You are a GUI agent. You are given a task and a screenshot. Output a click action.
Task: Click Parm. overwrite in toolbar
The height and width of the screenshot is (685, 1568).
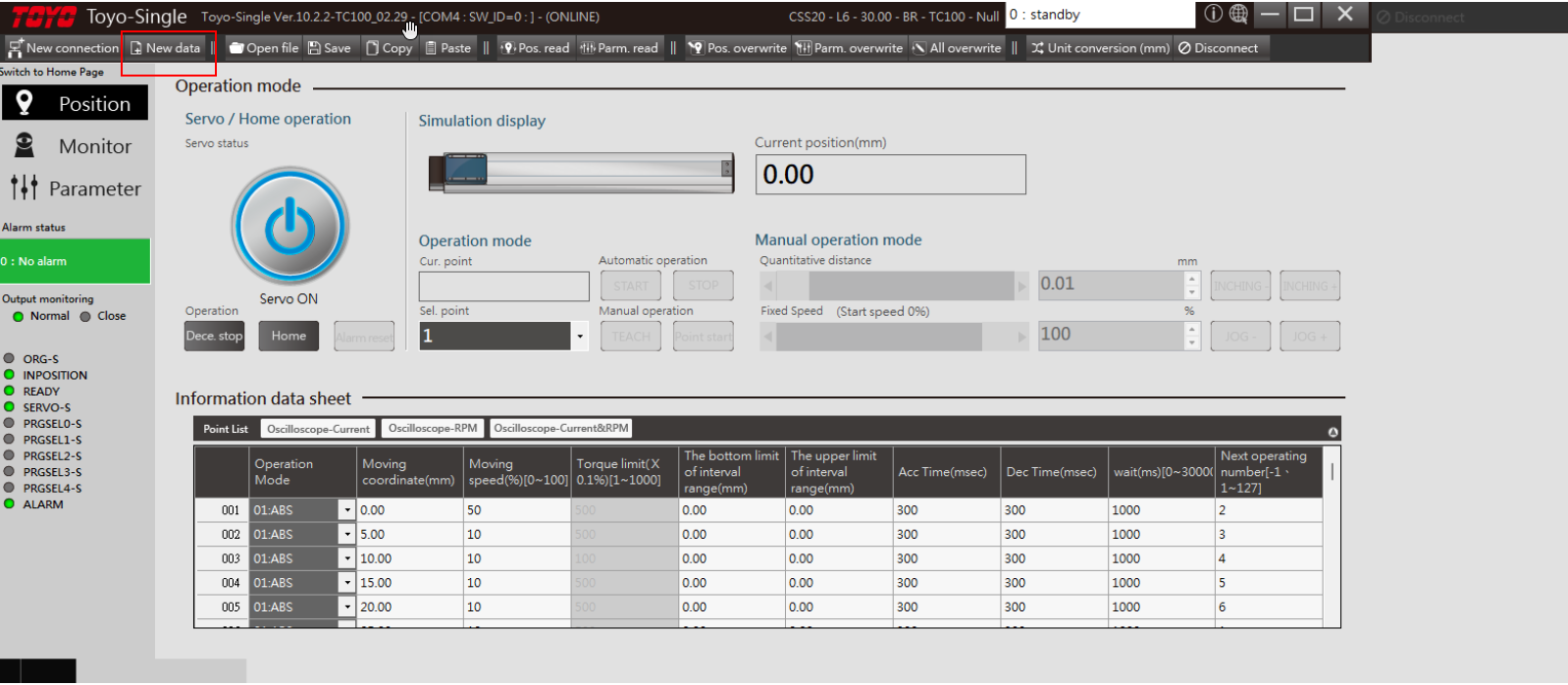(850, 47)
